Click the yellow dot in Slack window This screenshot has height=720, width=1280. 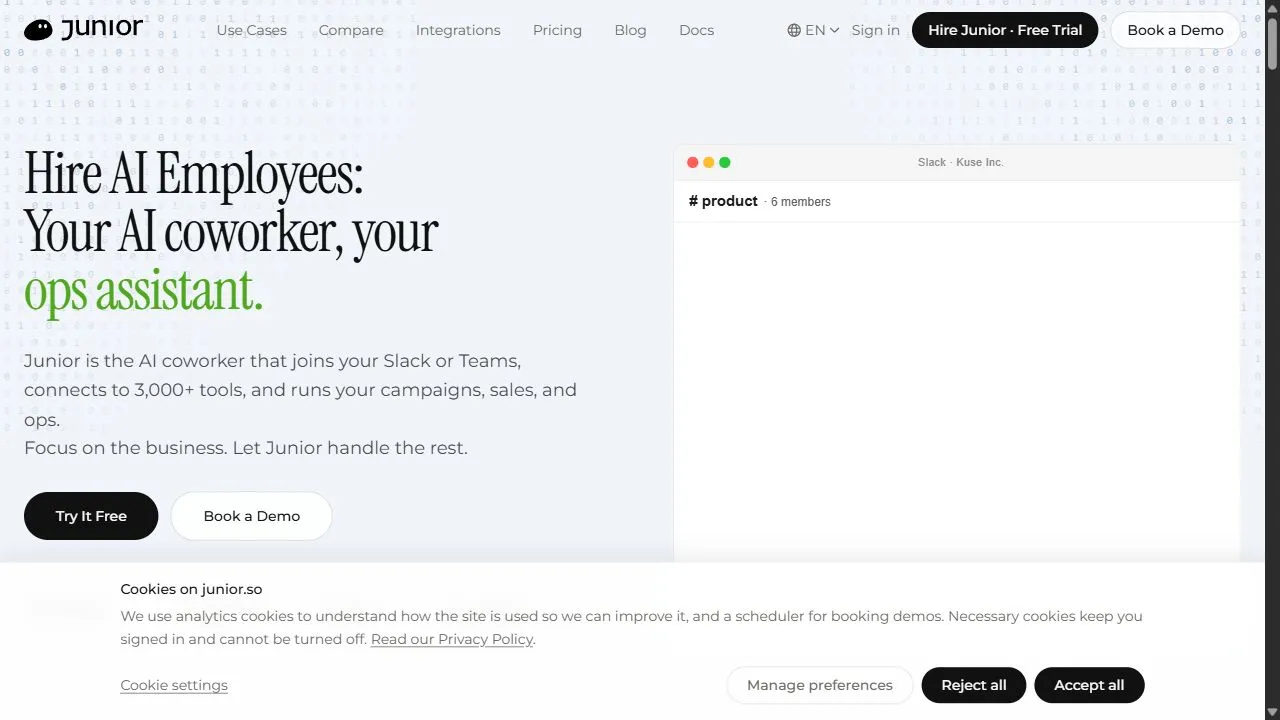(x=709, y=162)
